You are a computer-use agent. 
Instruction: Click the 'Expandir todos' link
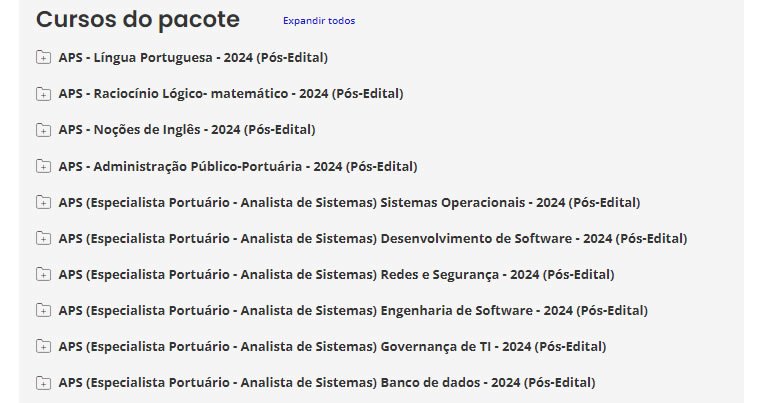pos(318,21)
